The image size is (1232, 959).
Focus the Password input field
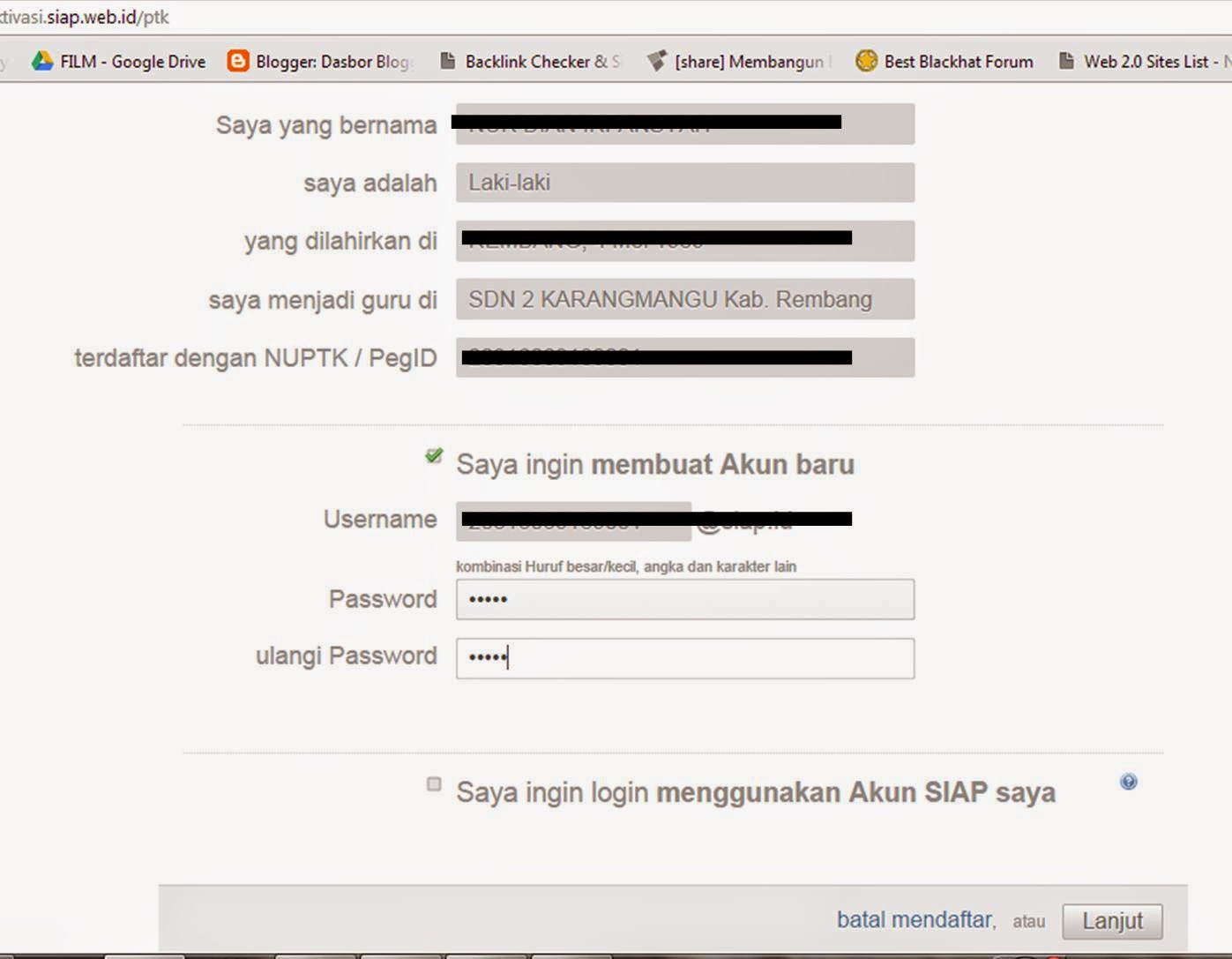pos(685,600)
